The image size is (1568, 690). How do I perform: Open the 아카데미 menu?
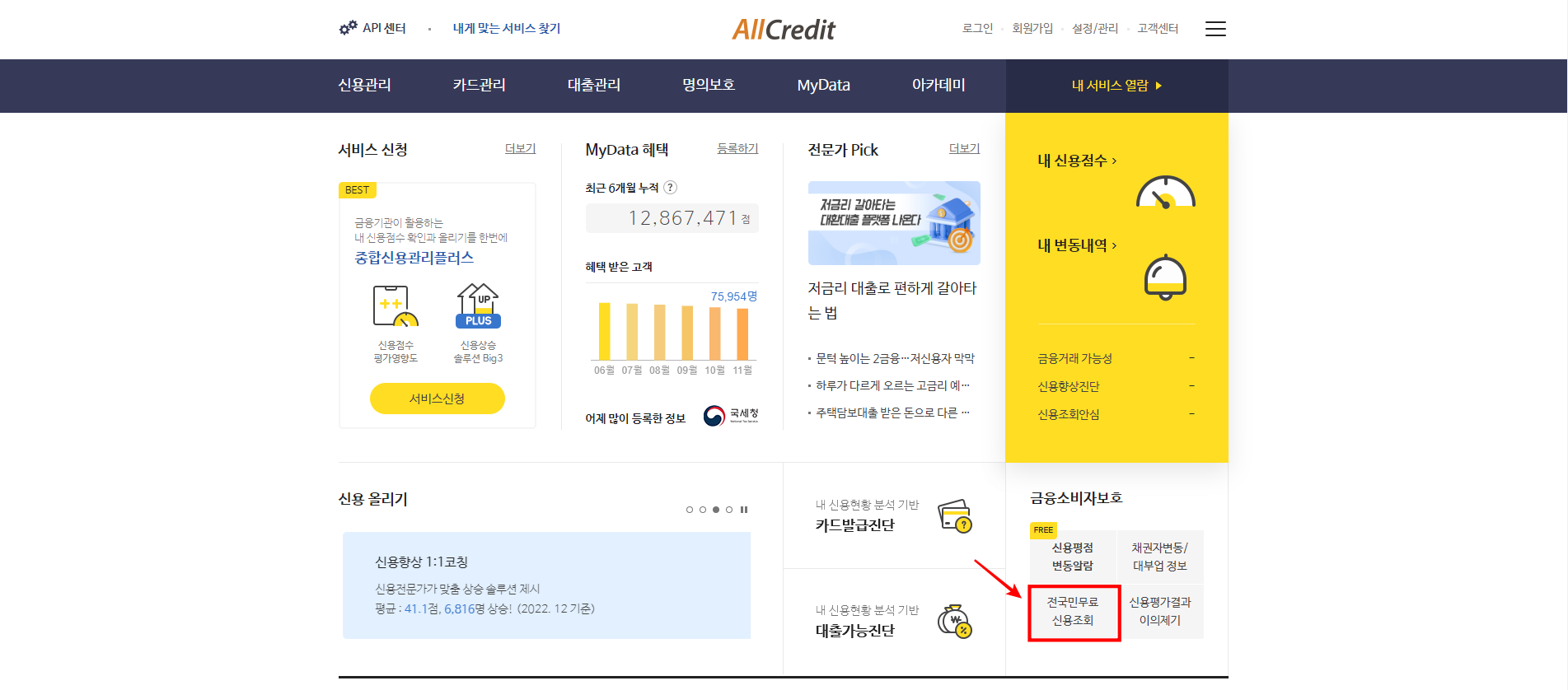(x=938, y=85)
